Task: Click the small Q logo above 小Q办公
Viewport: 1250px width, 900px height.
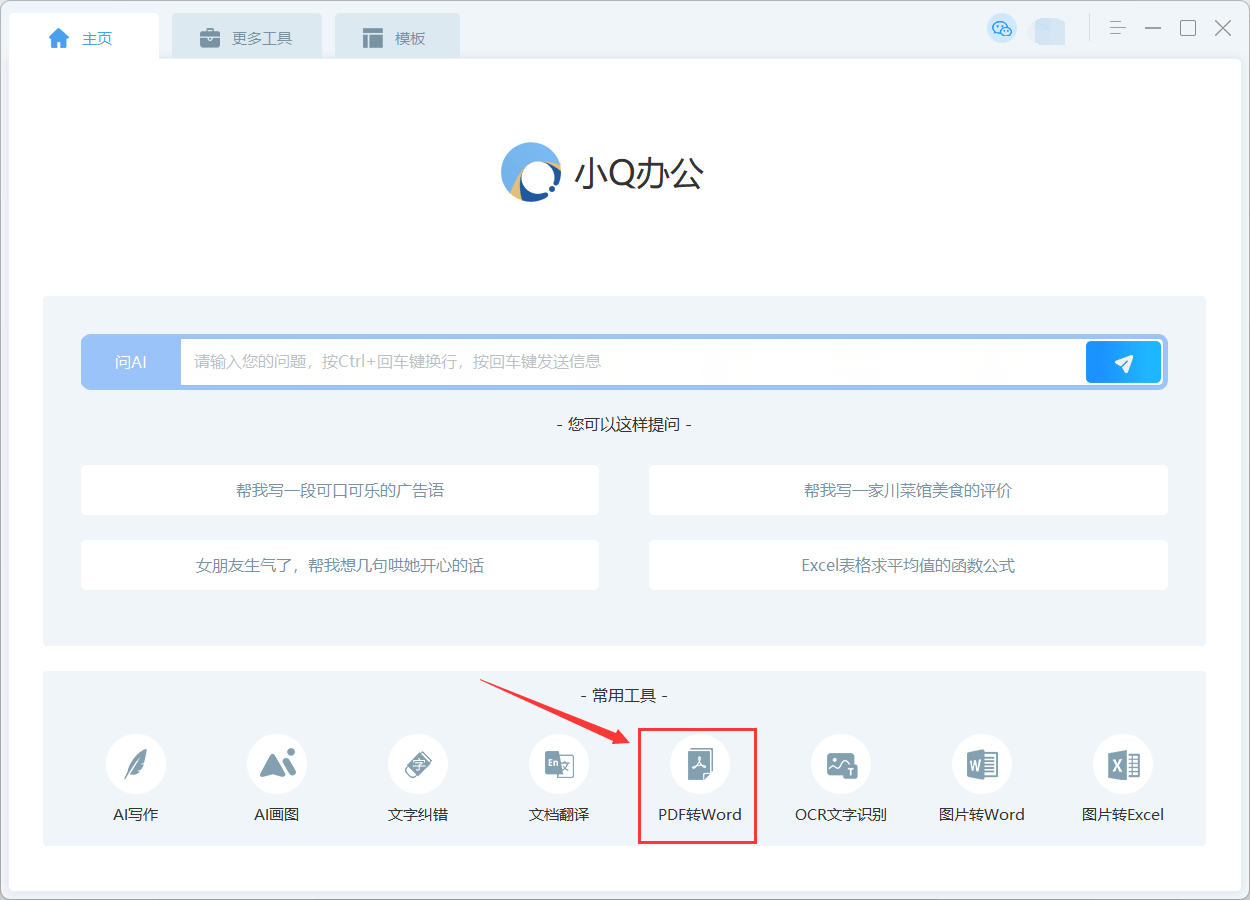Action: click(530, 171)
